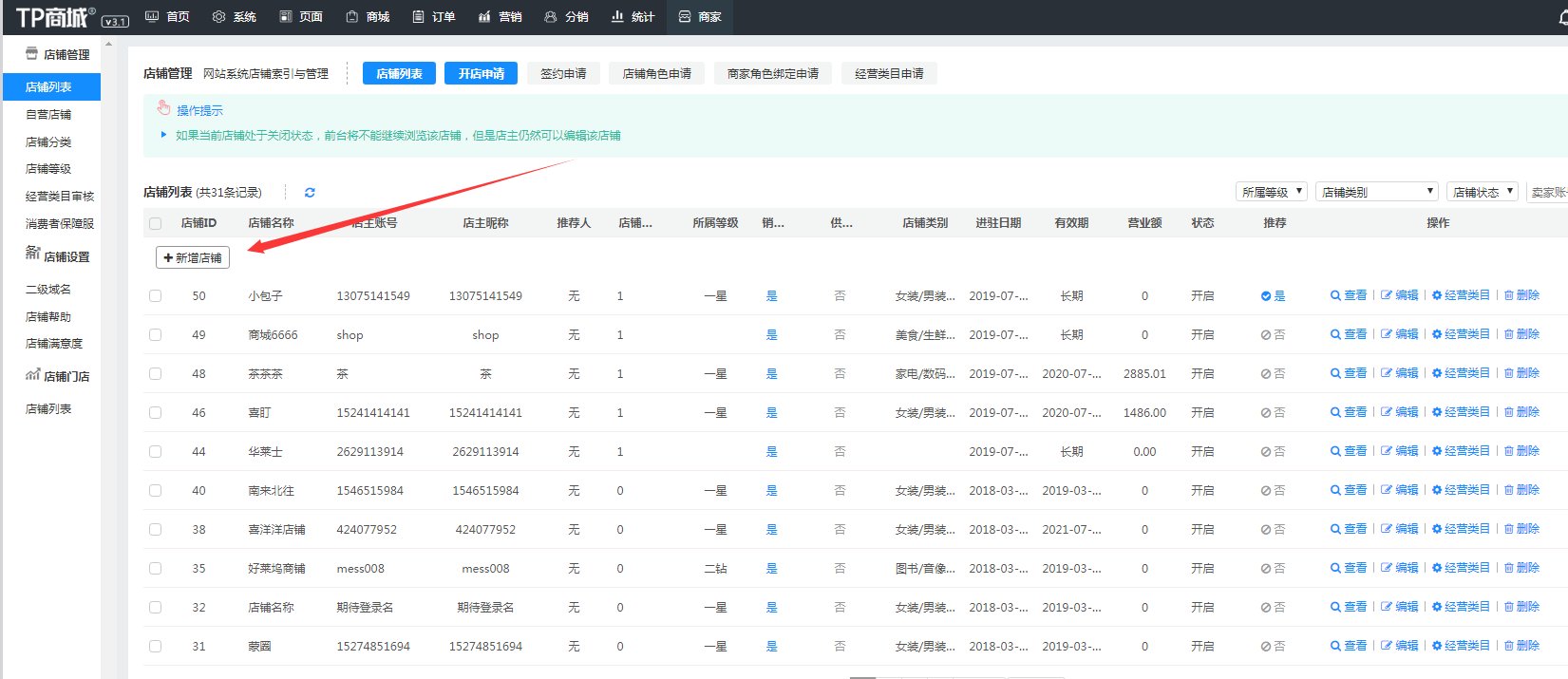Switch to the 签约申请 tab
The height and width of the screenshot is (679, 1568).
pos(563,74)
